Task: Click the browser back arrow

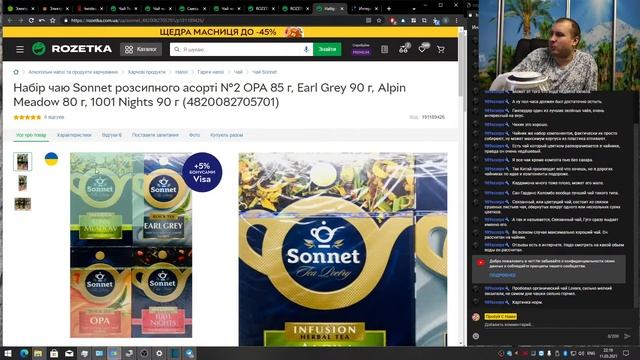Action: tap(10, 20)
